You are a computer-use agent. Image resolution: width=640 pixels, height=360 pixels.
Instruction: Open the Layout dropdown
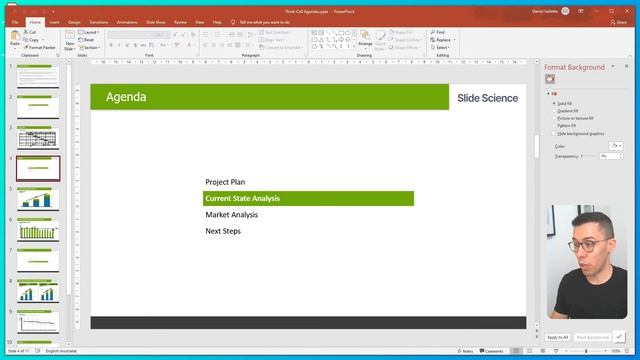[x=89, y=32]
